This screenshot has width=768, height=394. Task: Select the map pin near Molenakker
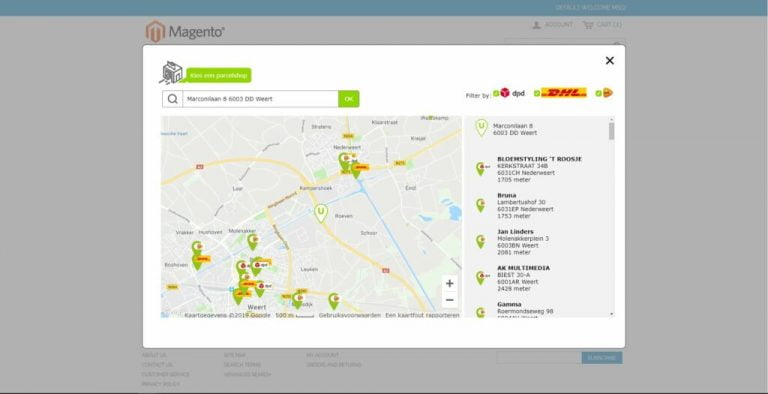point(252,242)
